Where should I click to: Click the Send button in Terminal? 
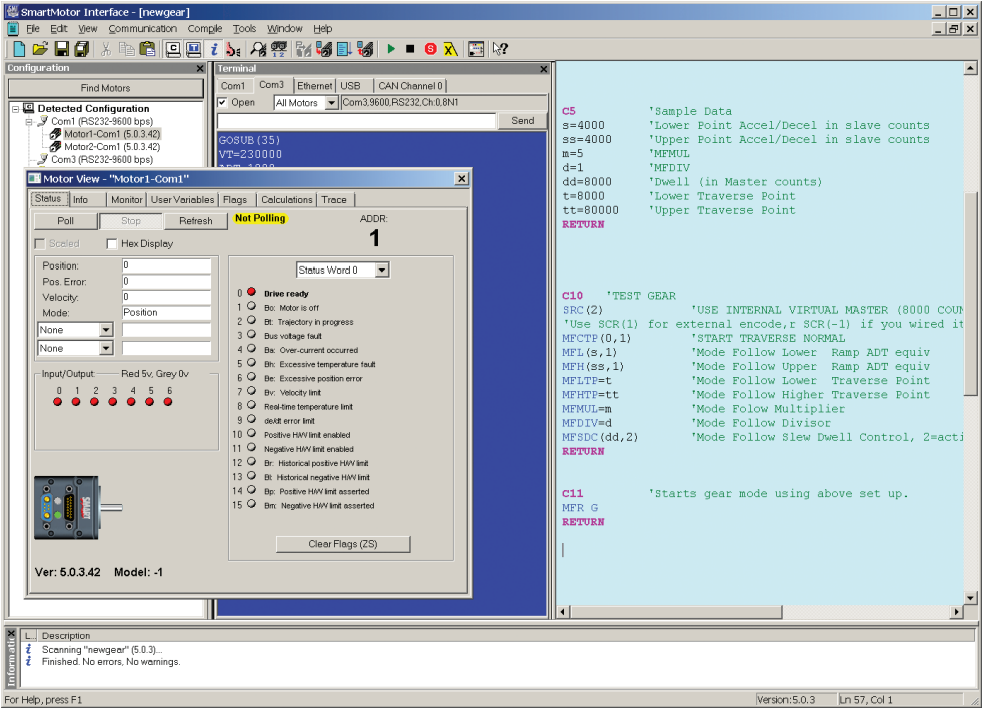523,120
